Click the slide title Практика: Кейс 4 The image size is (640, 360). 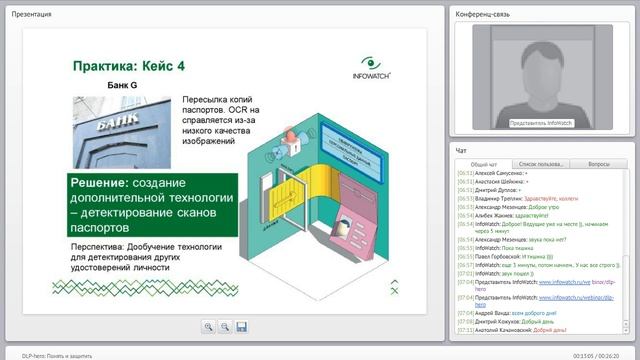pos(129,66)
